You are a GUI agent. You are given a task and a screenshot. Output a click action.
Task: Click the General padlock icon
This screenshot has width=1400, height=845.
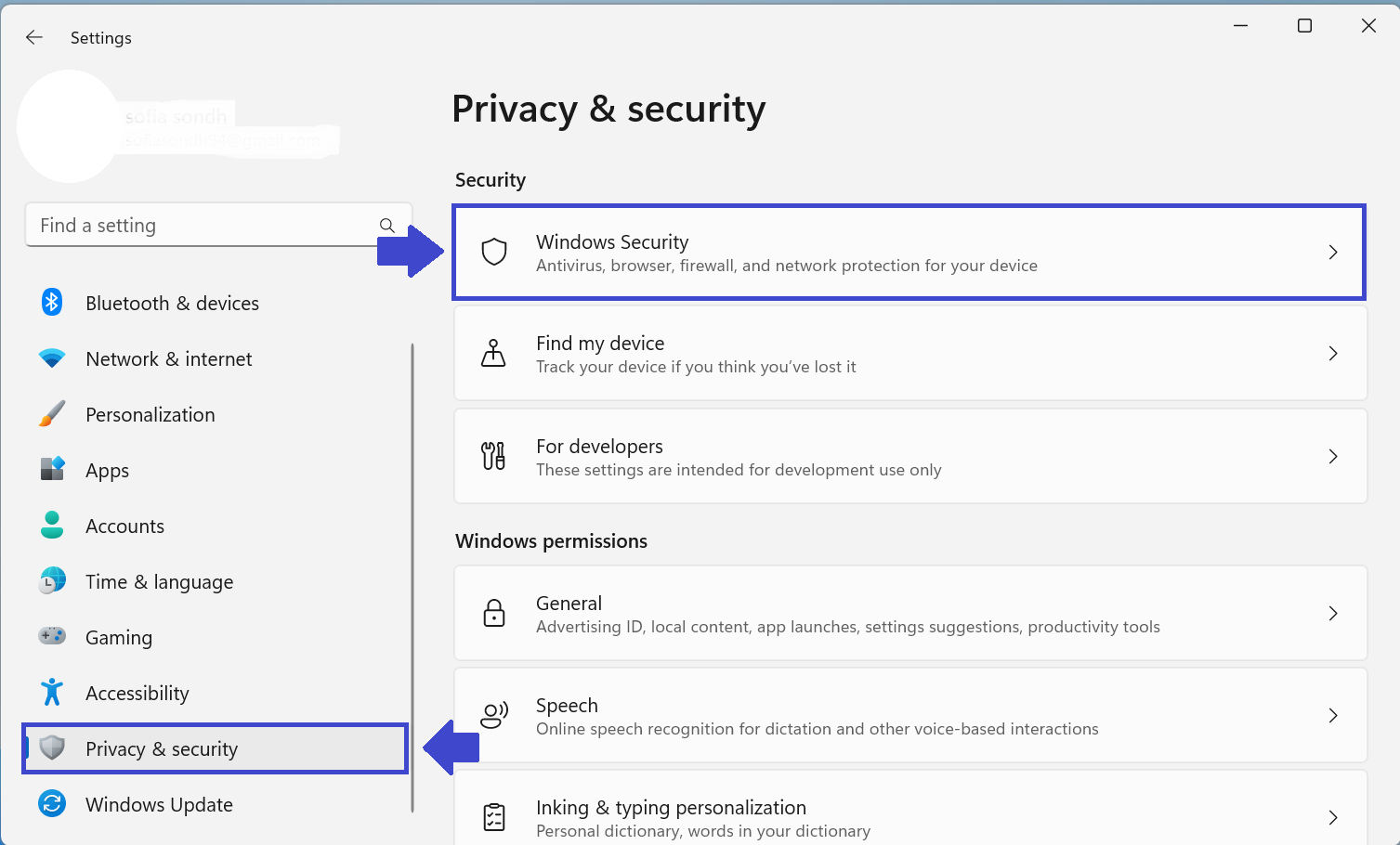tap(494, 613)
